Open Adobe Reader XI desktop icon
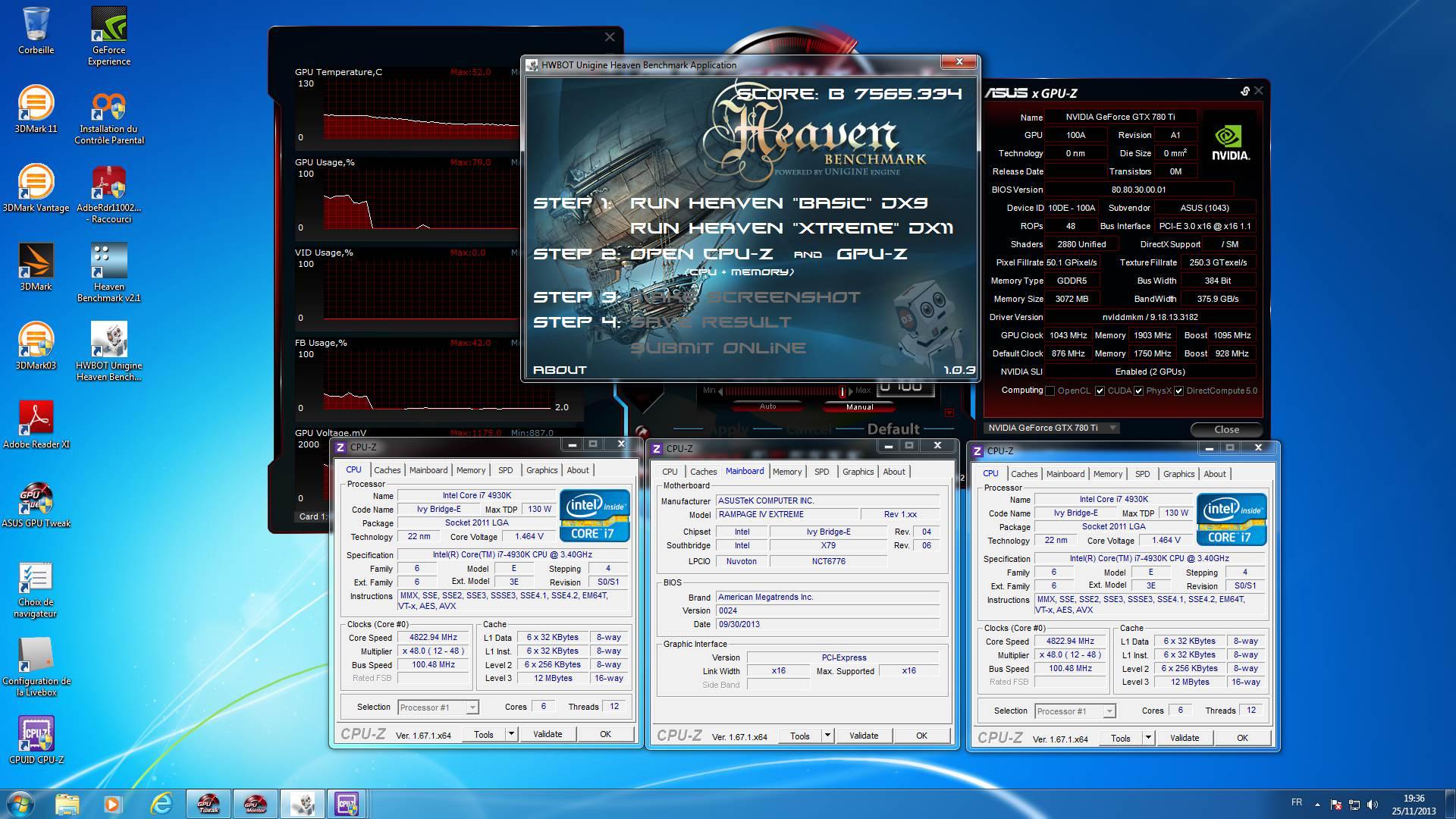 click(36, 425)
